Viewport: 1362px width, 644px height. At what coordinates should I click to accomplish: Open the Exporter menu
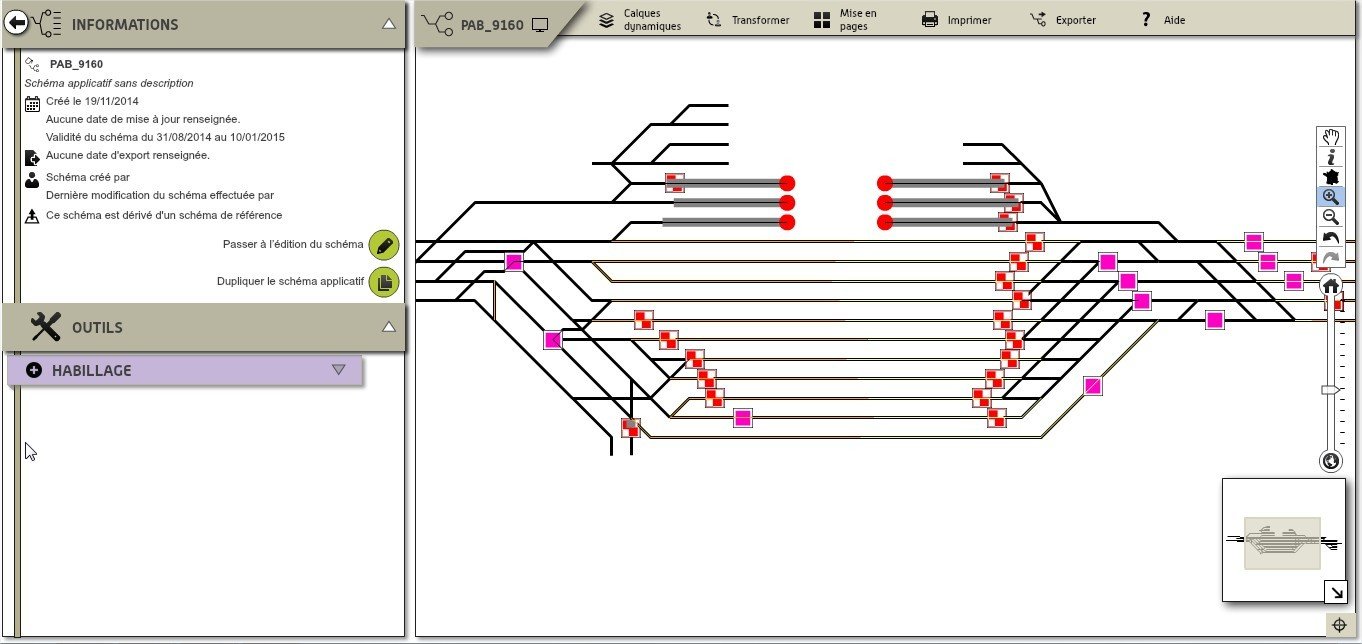1063,20
